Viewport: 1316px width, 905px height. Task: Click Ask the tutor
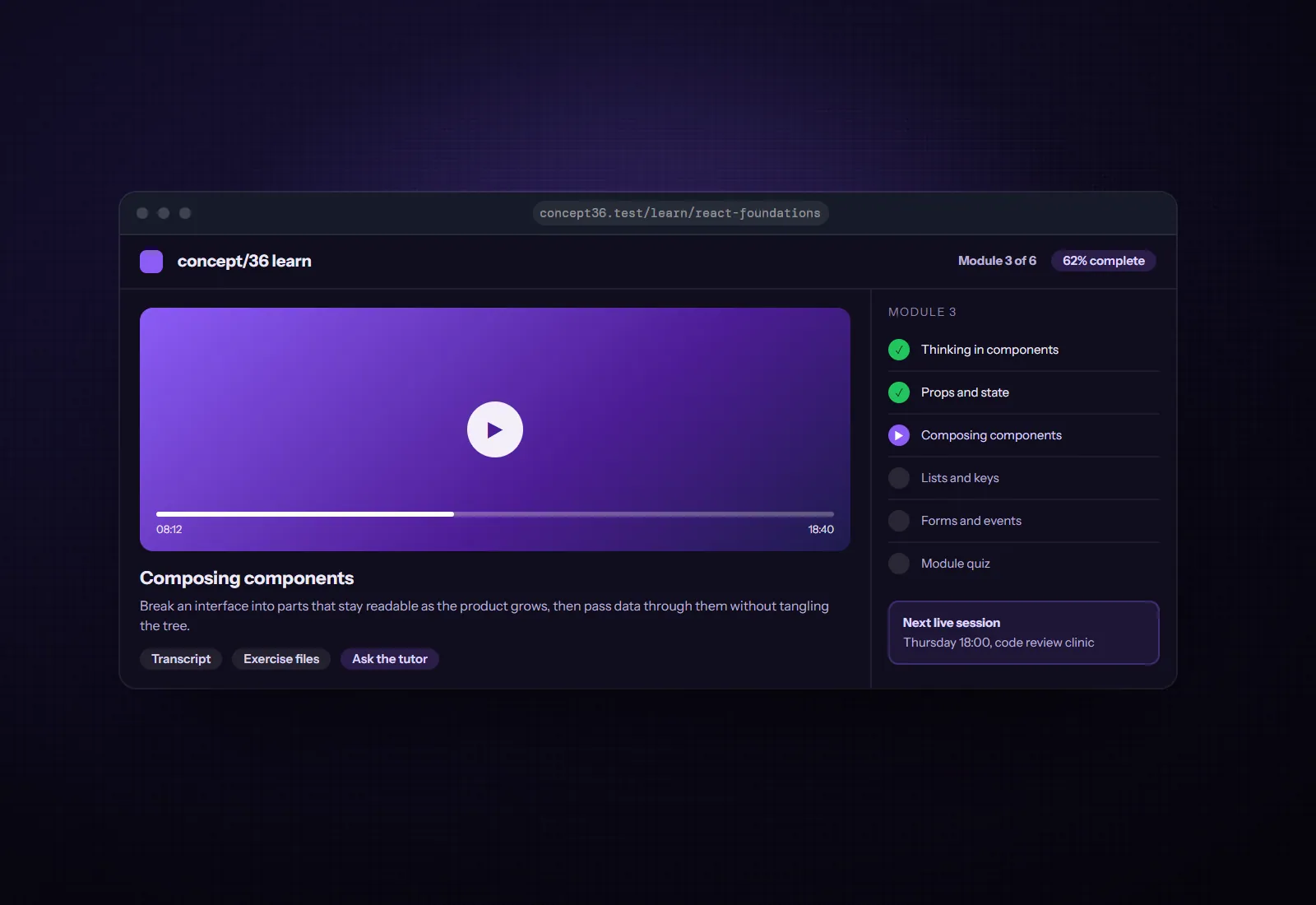(390, 659)
